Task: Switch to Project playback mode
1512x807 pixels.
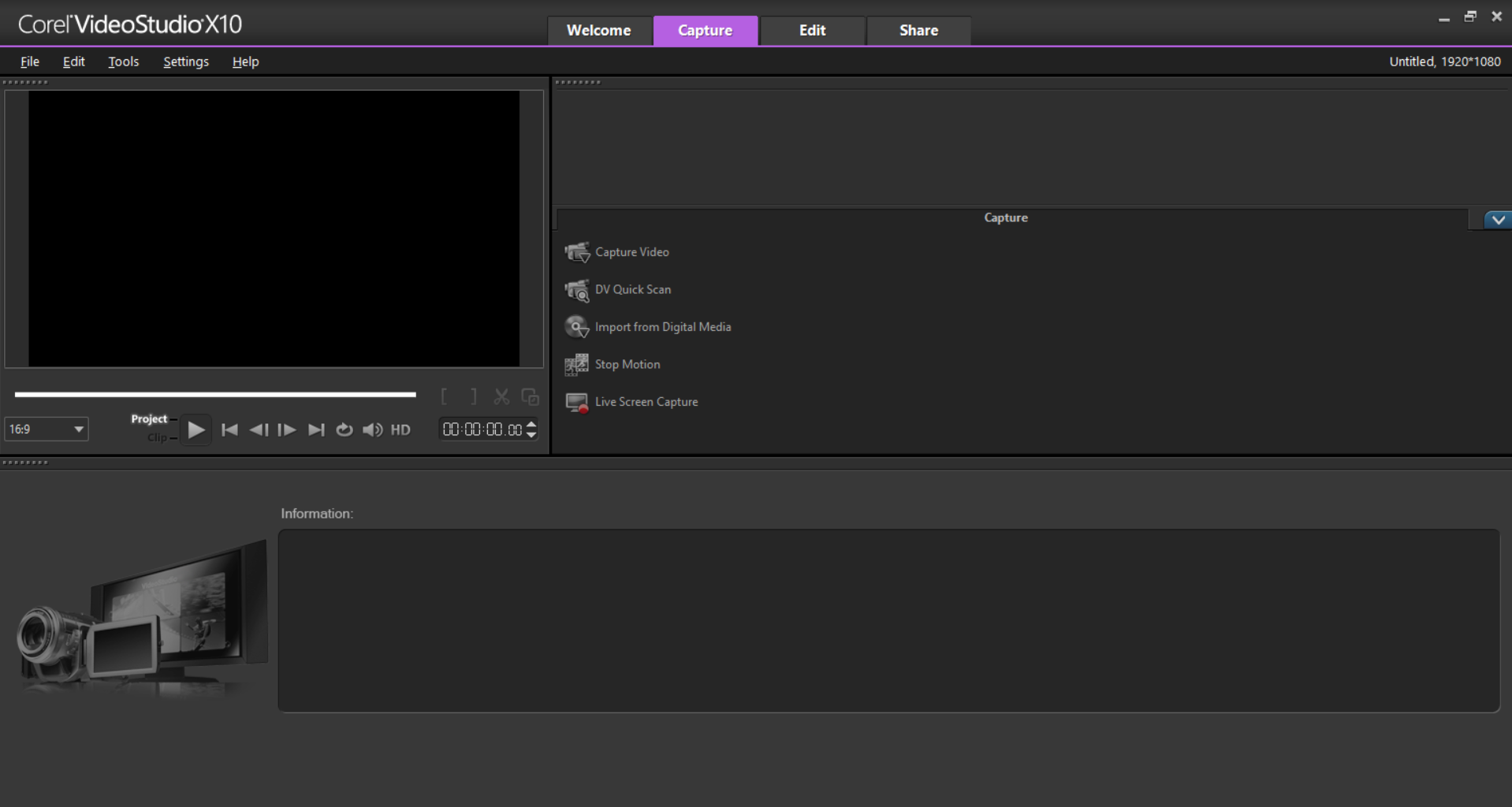Action: pyautogui.click(x=149, y=418)
